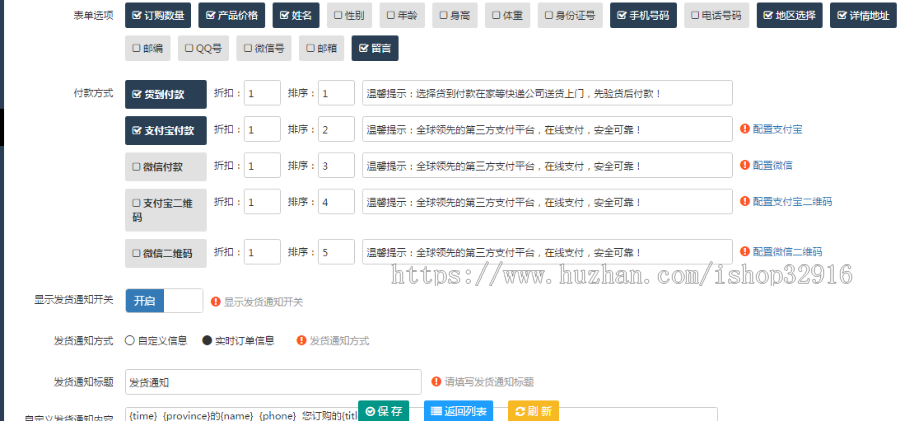Open the 配置支付宝二维码 link
This screenshot has width=900, height=421.
click(791, 201)
